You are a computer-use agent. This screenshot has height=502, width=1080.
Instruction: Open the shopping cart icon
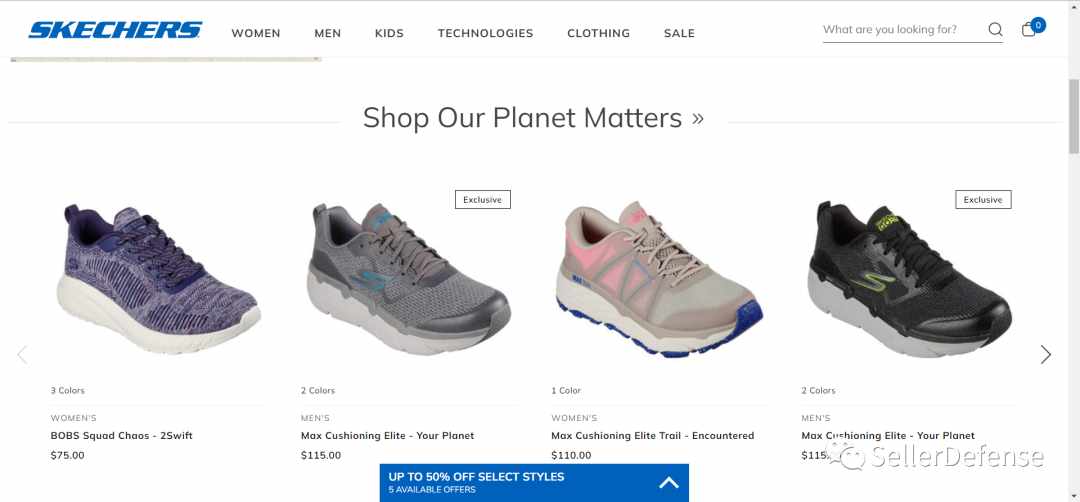click(1029, 30)
